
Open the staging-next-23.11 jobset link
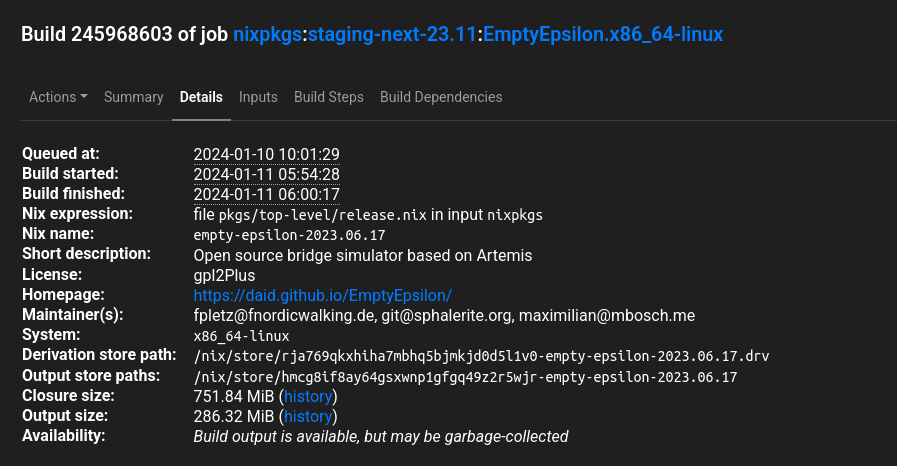[392, 34]
